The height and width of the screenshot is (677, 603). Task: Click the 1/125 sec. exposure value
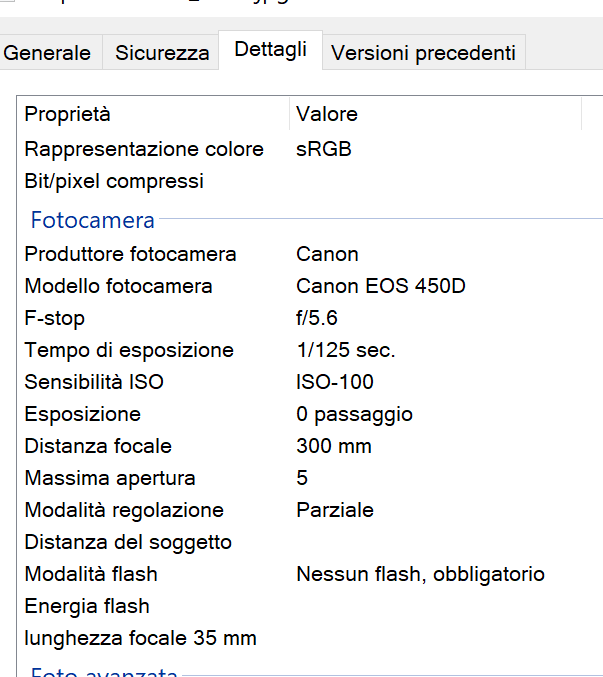pos(346,350)
